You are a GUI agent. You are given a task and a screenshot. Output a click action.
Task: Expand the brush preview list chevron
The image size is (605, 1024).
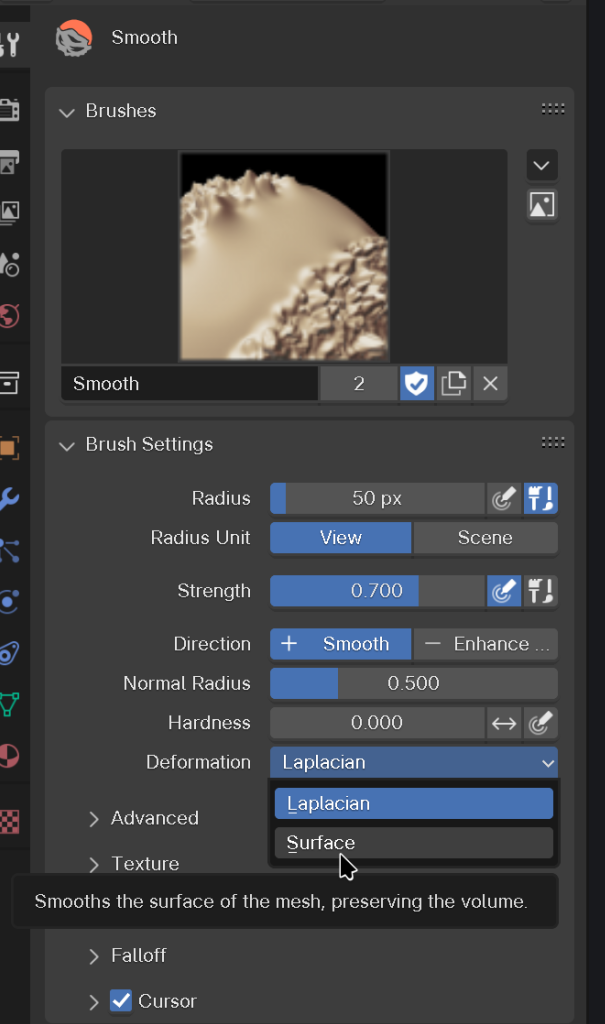pos(542,165)
